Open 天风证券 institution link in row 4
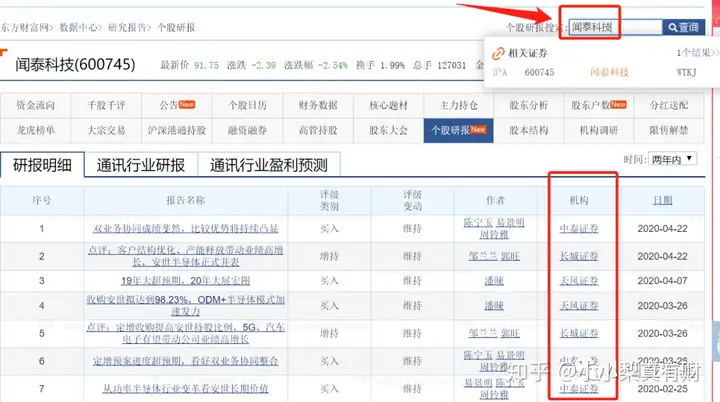This screenshot has width=720, height=402. 579,306
